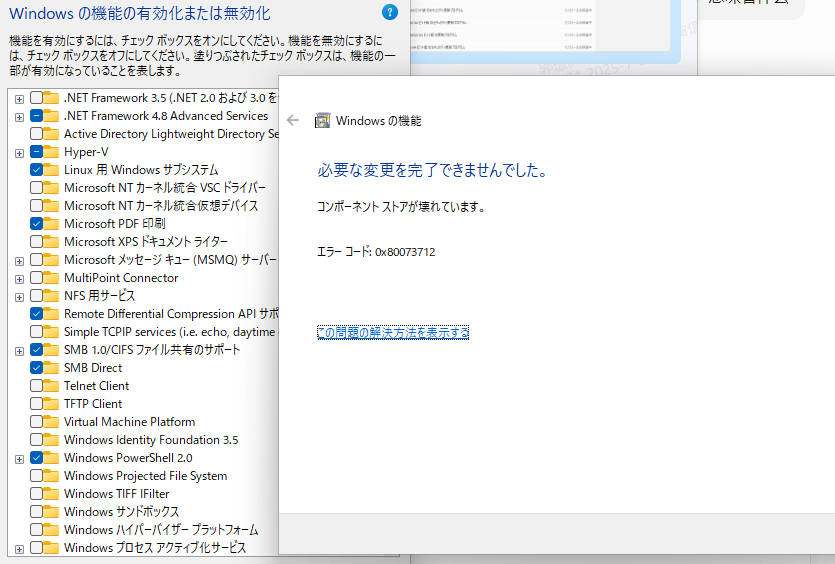The height and width of the screenshot is (564, 835).
Task: Expand the NFS 用サービス node
Action: [19, 297]
